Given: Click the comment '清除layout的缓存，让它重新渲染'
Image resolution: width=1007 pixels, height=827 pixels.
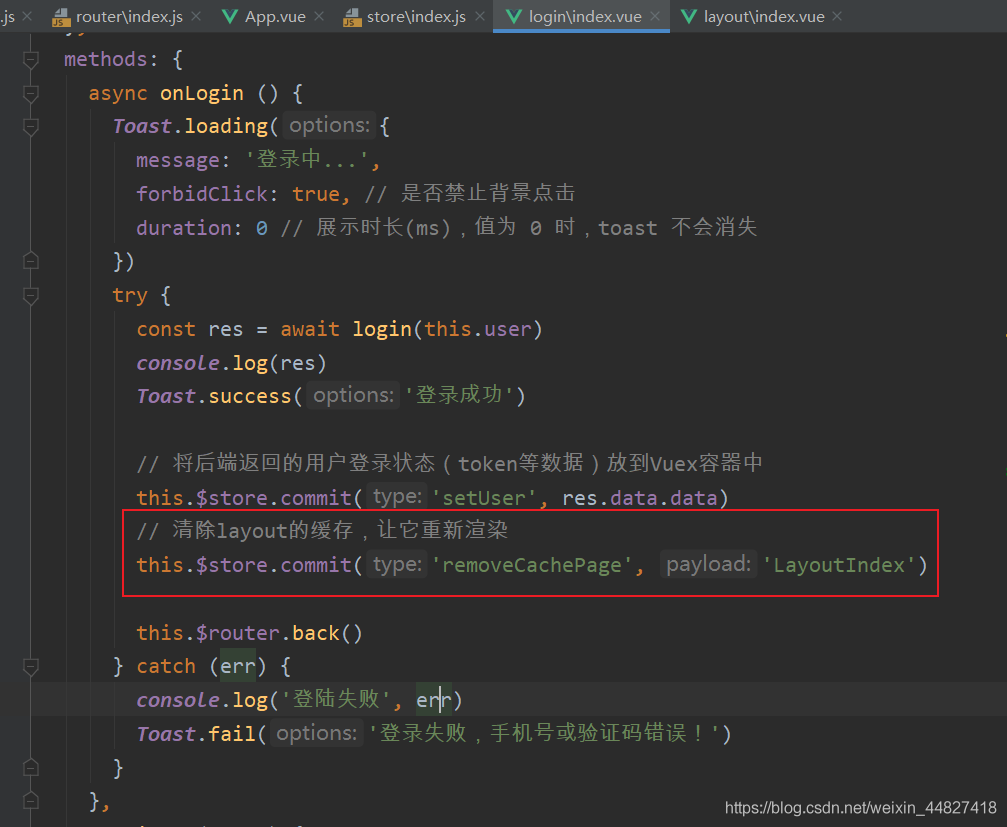Looking at the screenshot, I should point(322,530).
